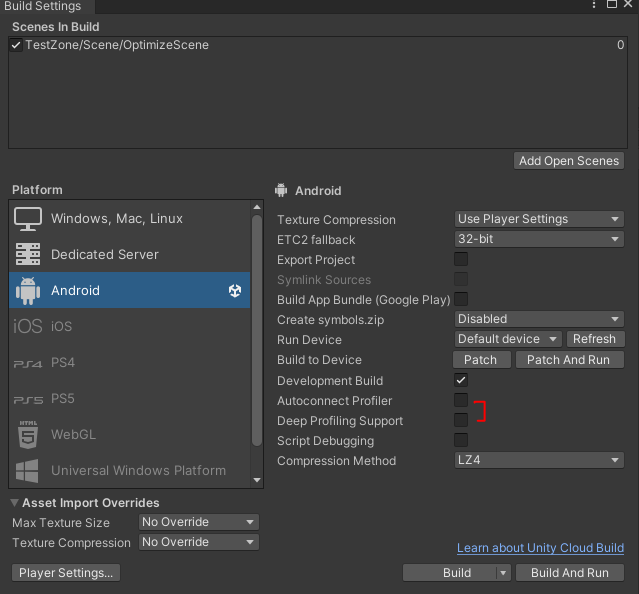Collapse the Asset Import Overrides section

15,503
